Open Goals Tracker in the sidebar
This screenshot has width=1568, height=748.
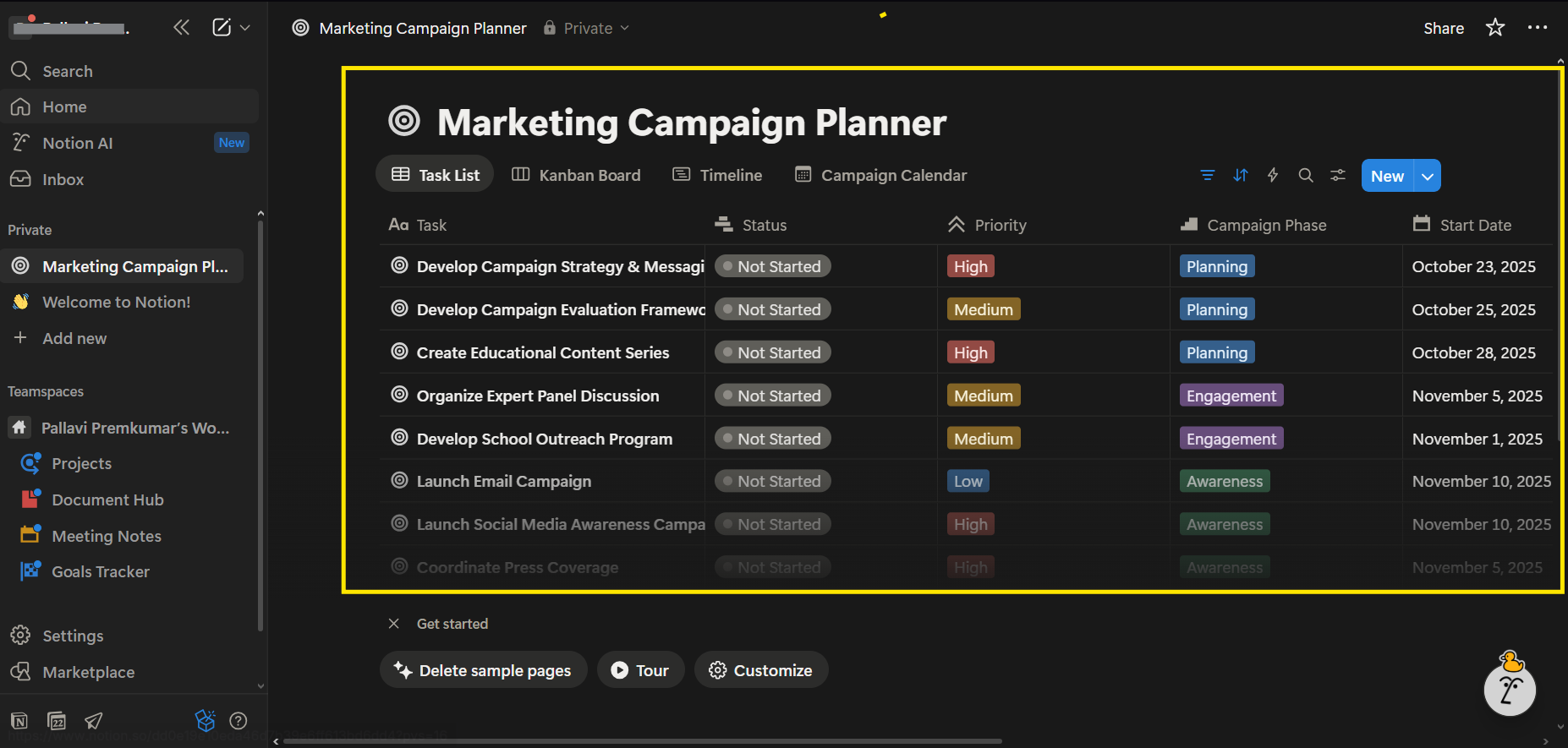(101, 571)
